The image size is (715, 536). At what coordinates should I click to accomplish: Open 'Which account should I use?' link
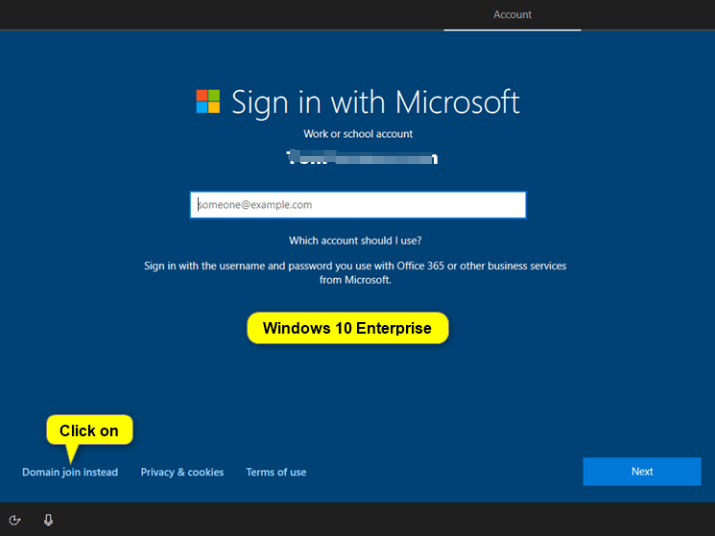pyautogui.click(x=355, y=241)
